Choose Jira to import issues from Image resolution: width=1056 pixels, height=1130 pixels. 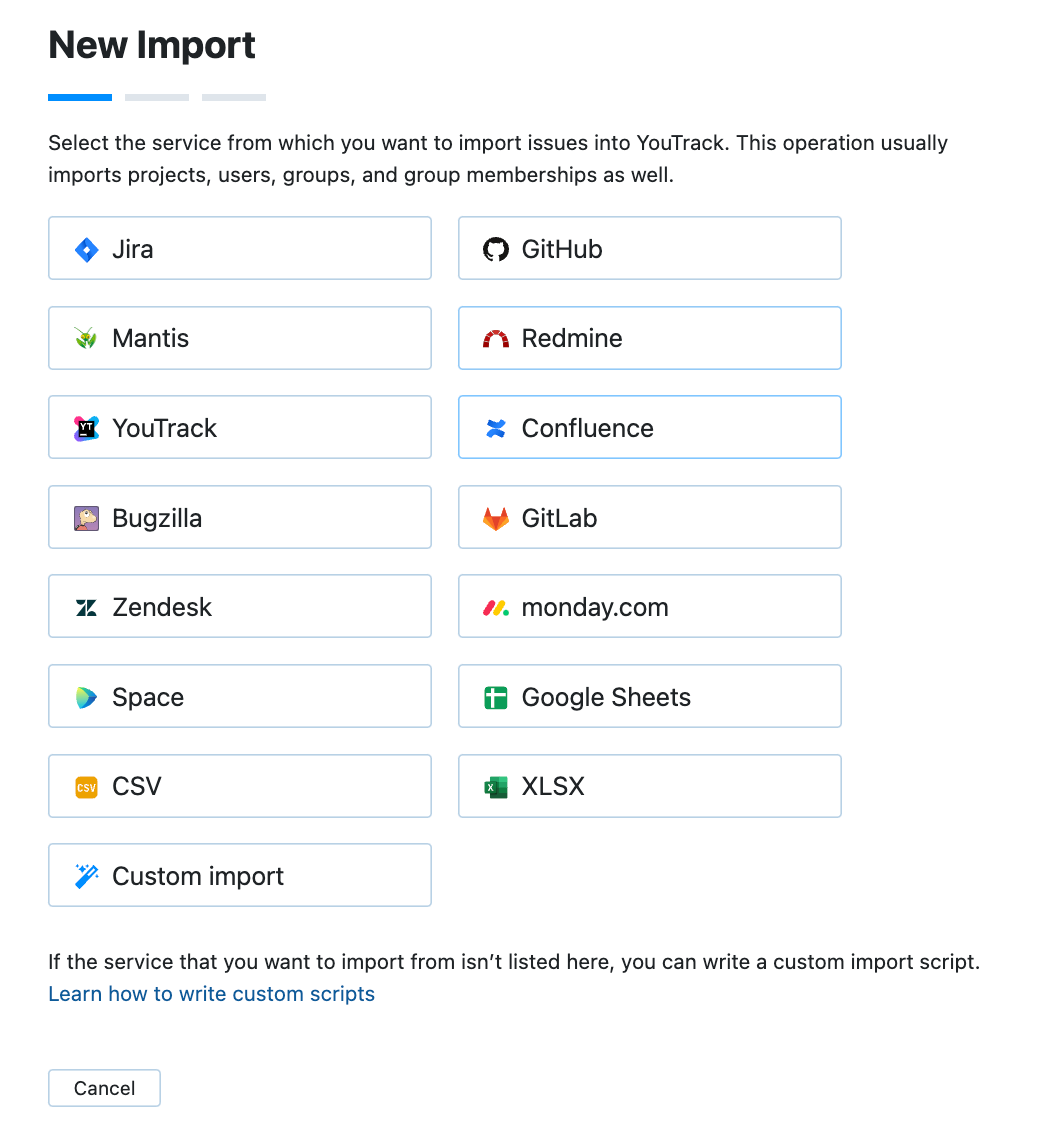240,248
